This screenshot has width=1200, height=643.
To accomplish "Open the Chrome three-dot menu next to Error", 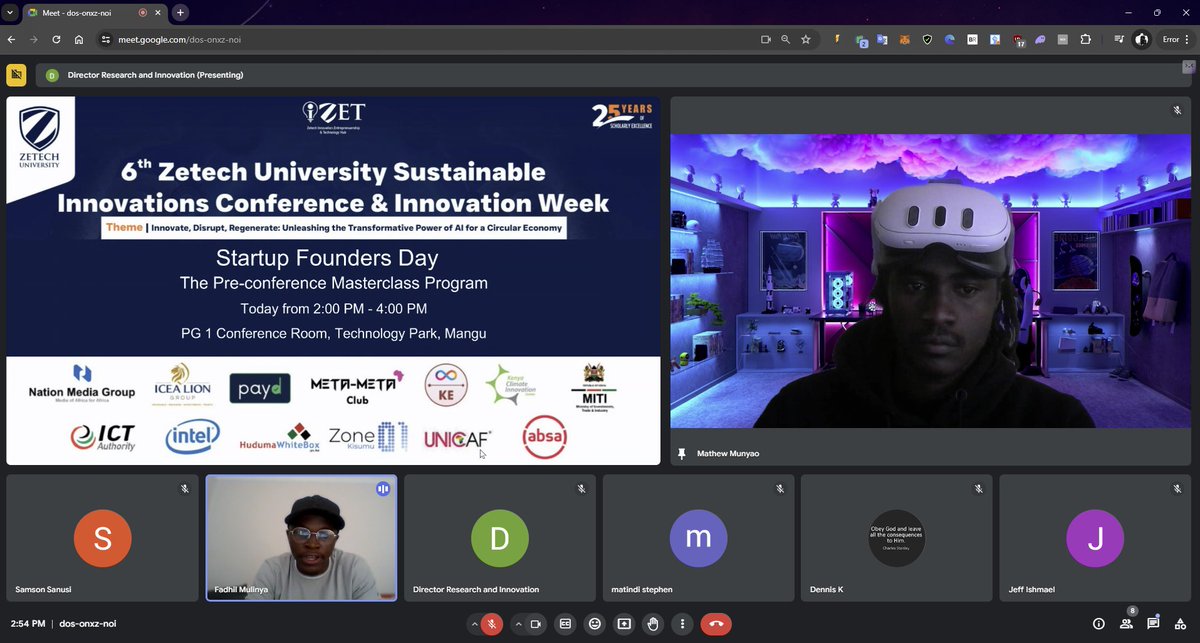I will [x=1189, y=40].
